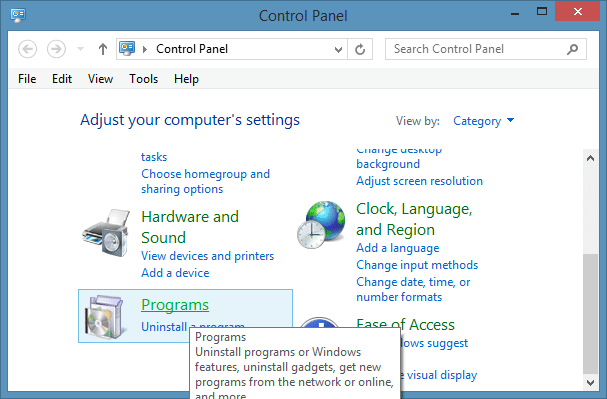The width and height of the screenshot is (607, 399).
Task: Click the Hardware and Sound printer icon
Action: 106,233
